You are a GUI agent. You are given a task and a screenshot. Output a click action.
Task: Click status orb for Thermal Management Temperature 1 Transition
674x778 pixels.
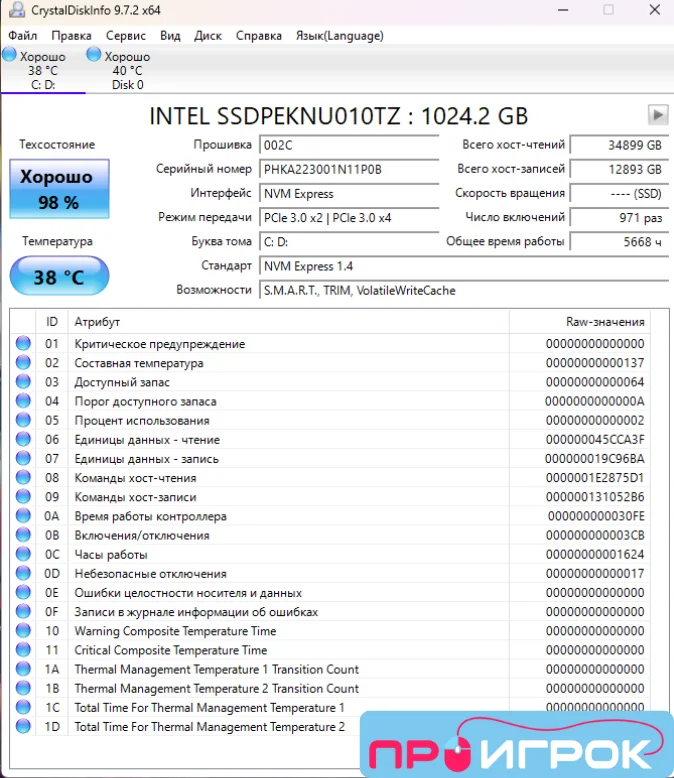[x=23, y=669]
